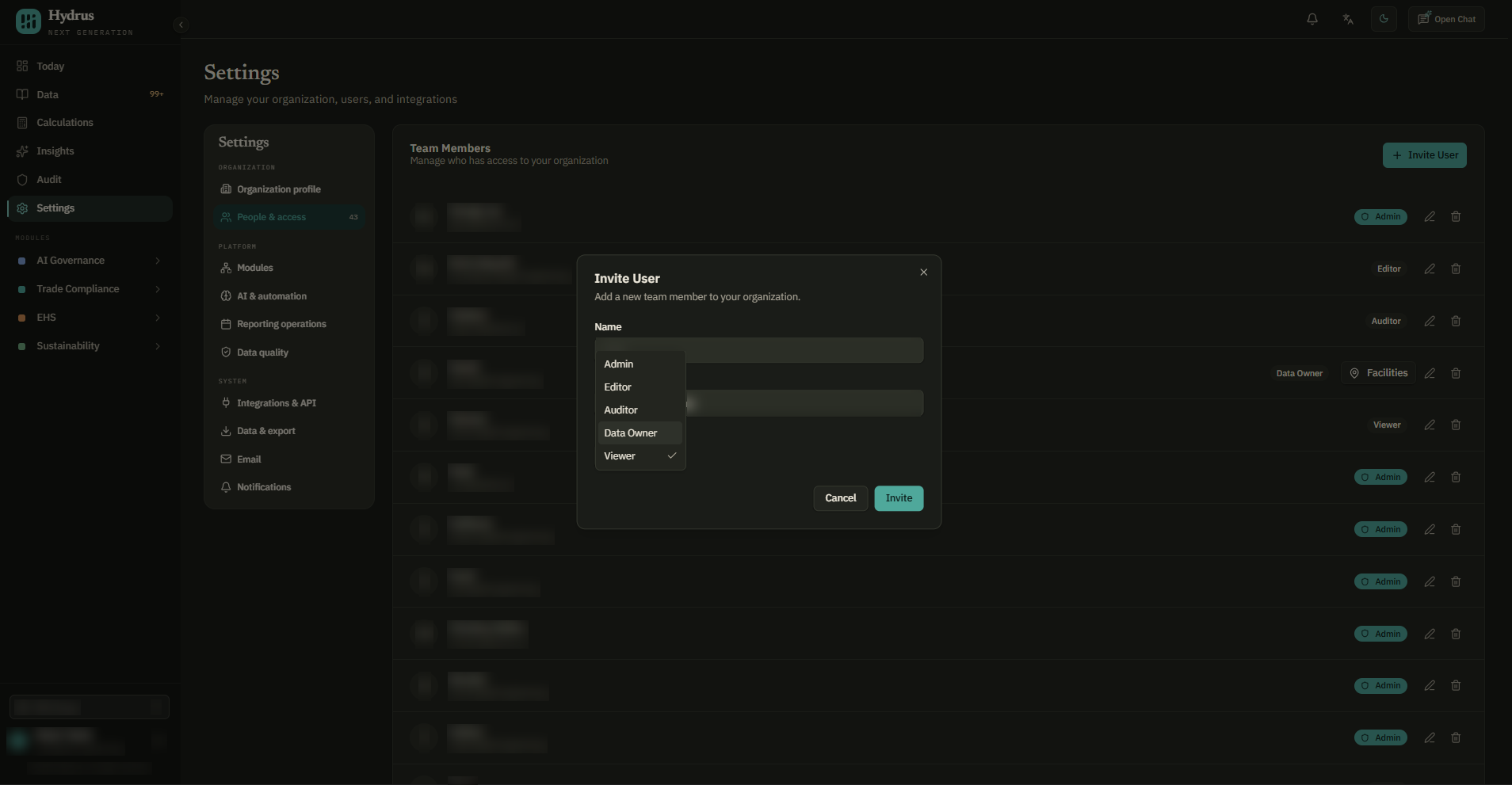
Task: Open Insights in the sidebar
Action: (90, 151)
